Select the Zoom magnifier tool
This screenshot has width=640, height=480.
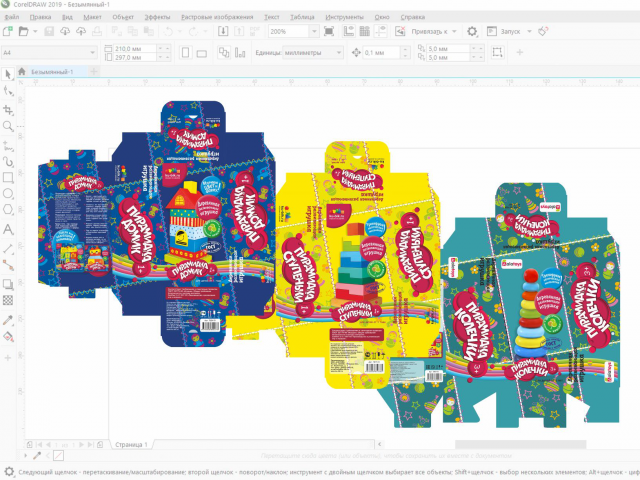click(8, 126)
